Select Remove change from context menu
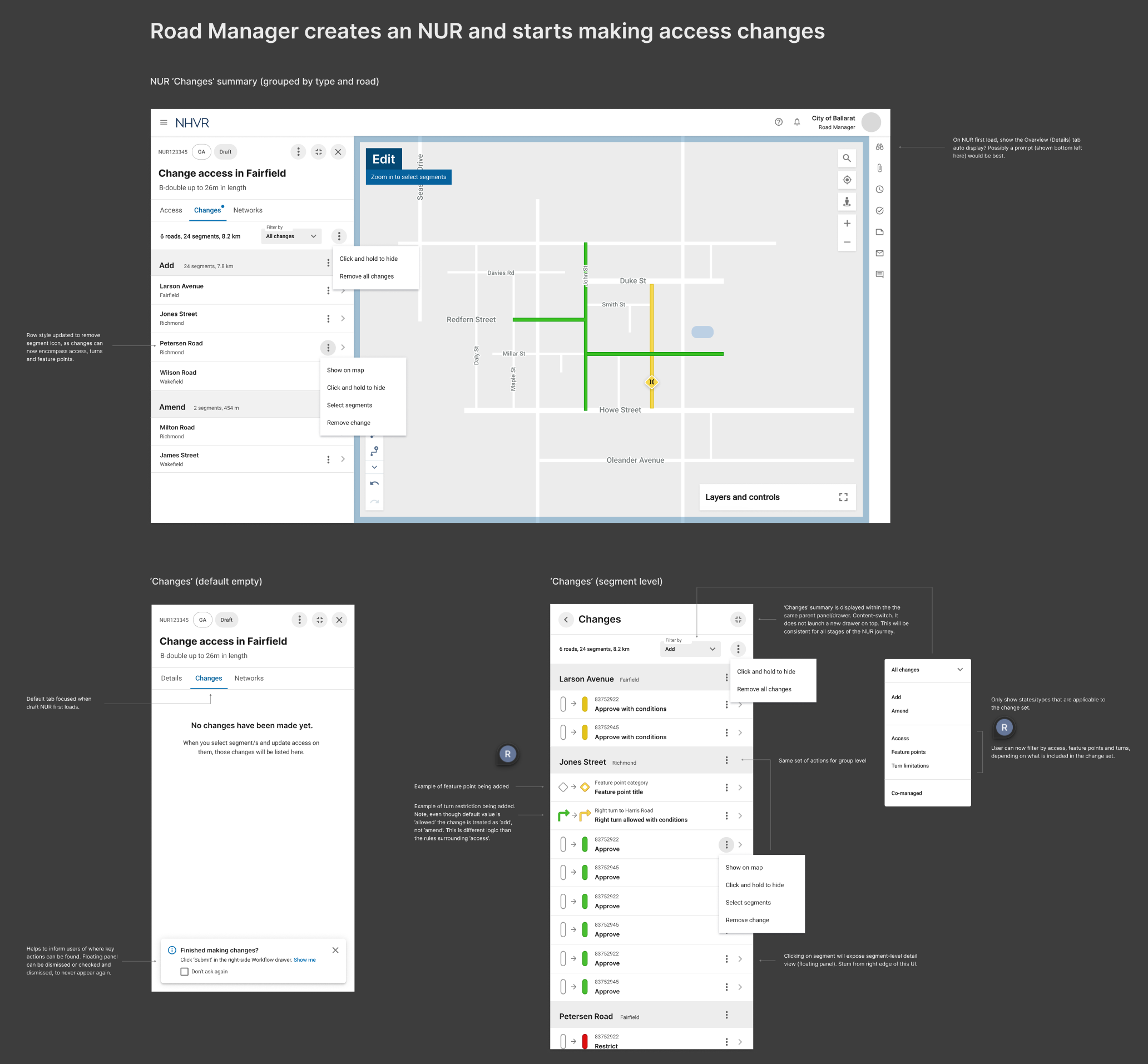 coord(348,423)
